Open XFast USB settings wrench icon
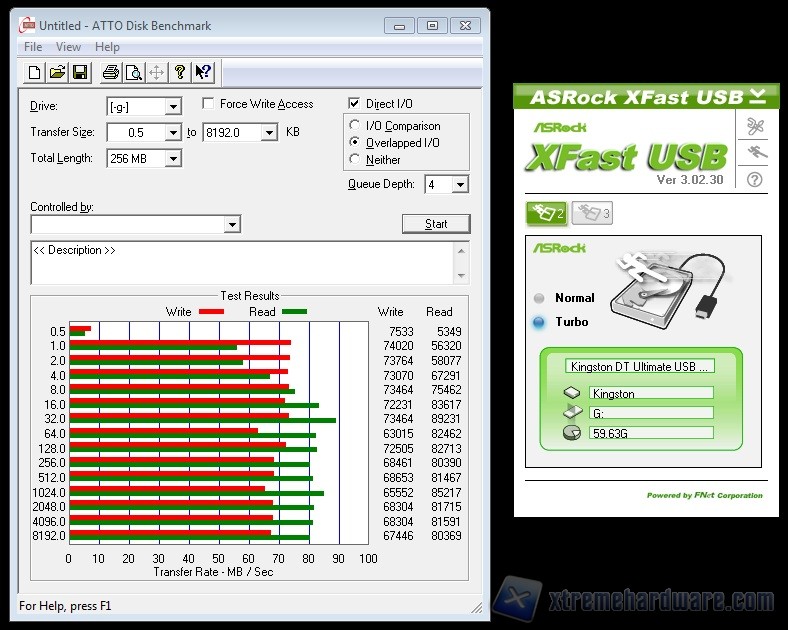Screen dimensions: 788x630 tap(755, 126)
